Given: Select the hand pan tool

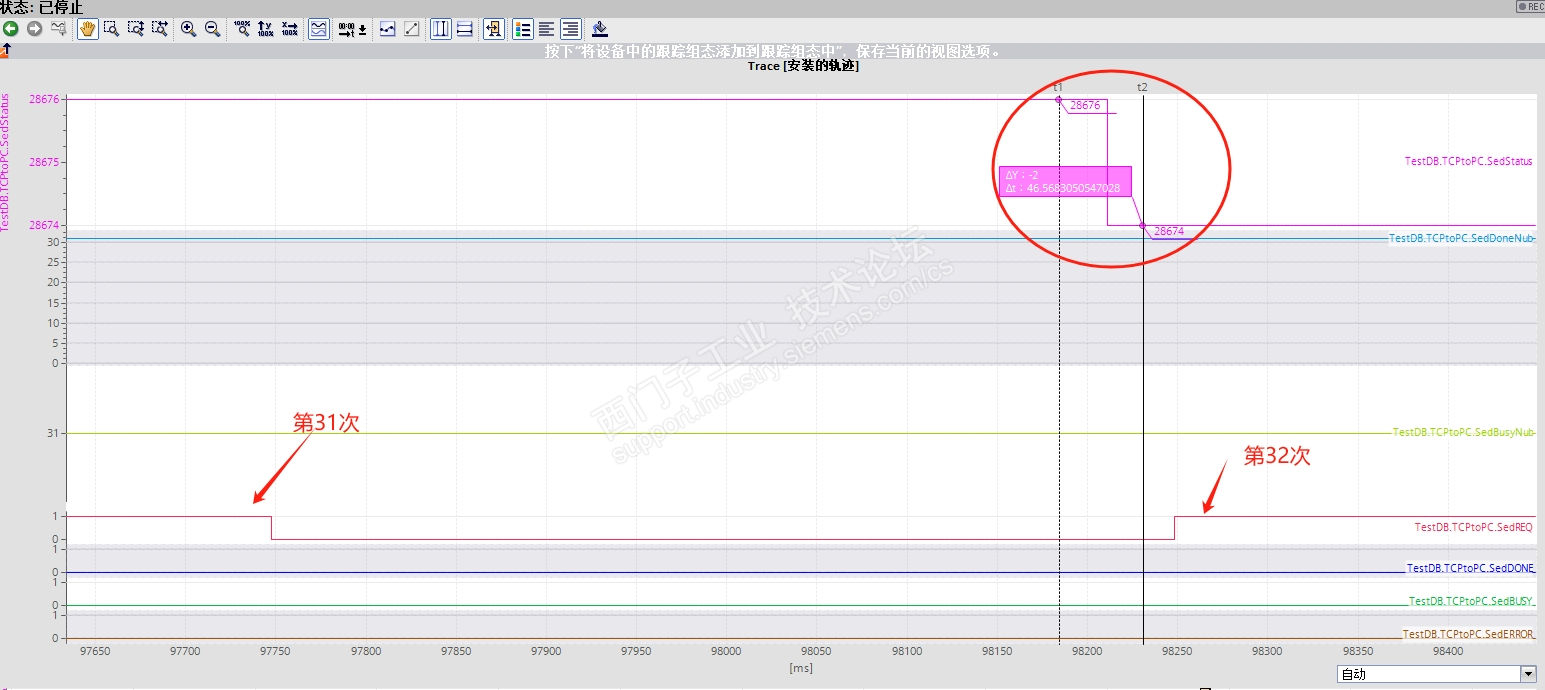Looking at the screenshot, I should [x=88, y=29].
